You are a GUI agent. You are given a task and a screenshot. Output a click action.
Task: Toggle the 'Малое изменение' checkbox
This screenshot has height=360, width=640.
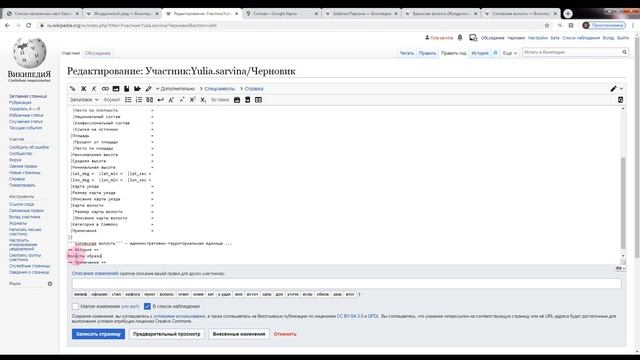(75, 306)
